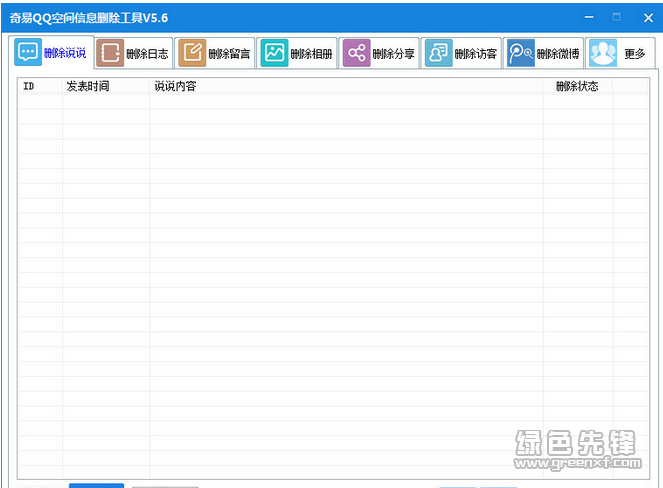Open the 删除微博 tab label

(558, 54)
